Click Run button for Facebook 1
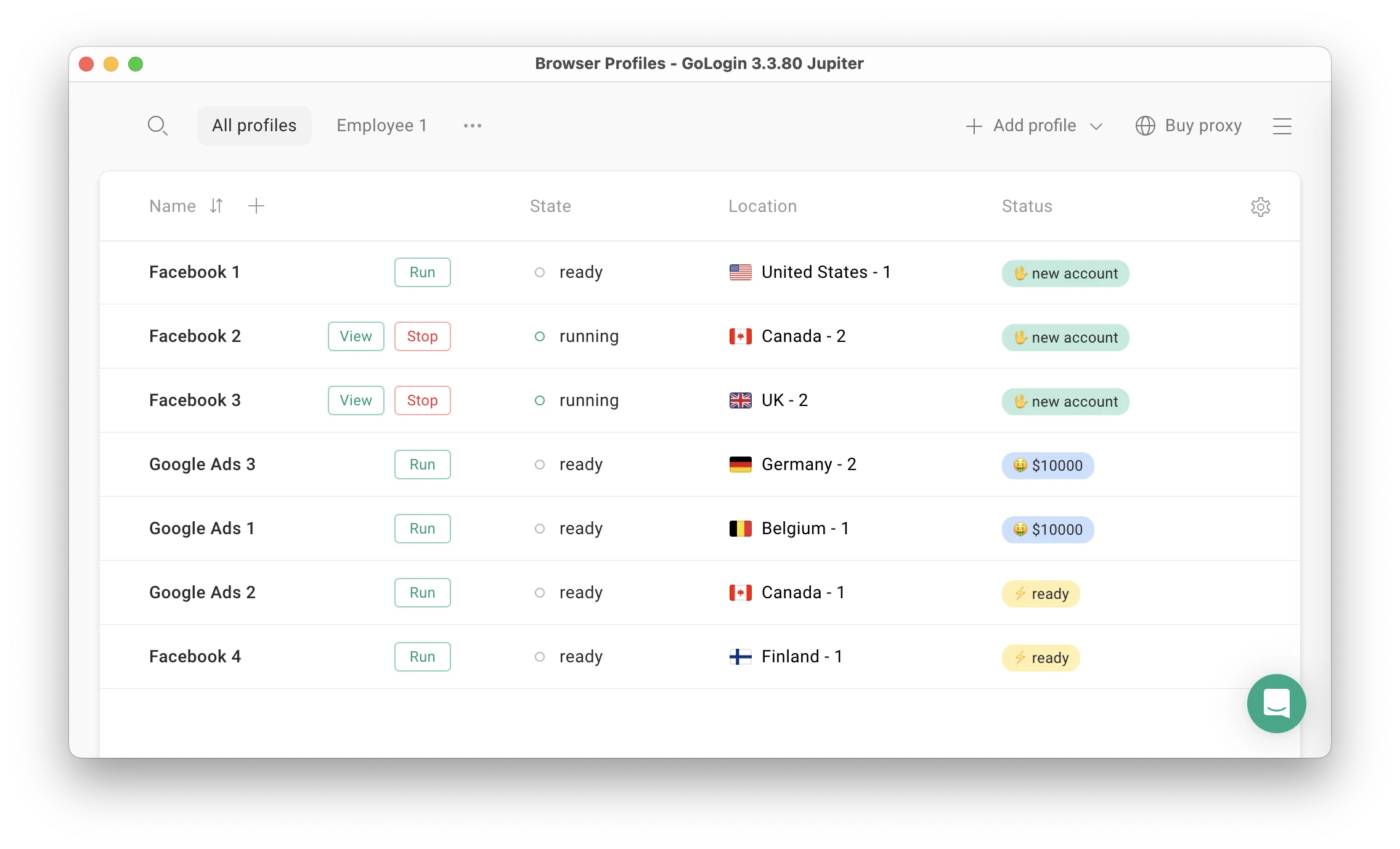 point(422,271)
